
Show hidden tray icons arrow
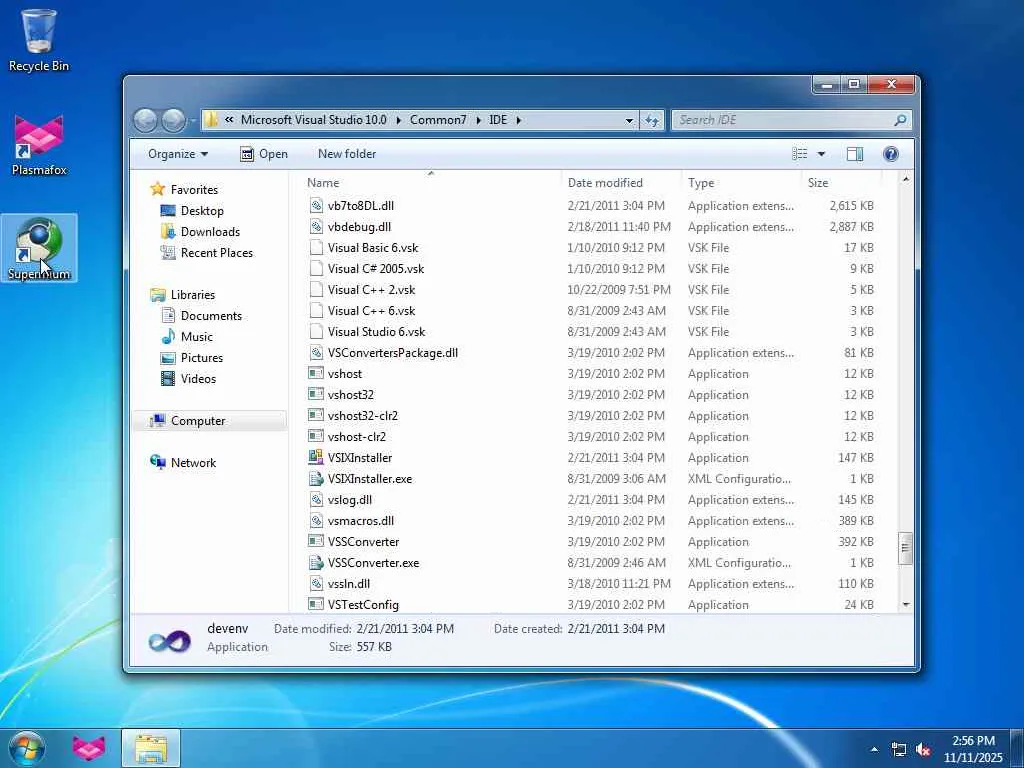point(874,750)
